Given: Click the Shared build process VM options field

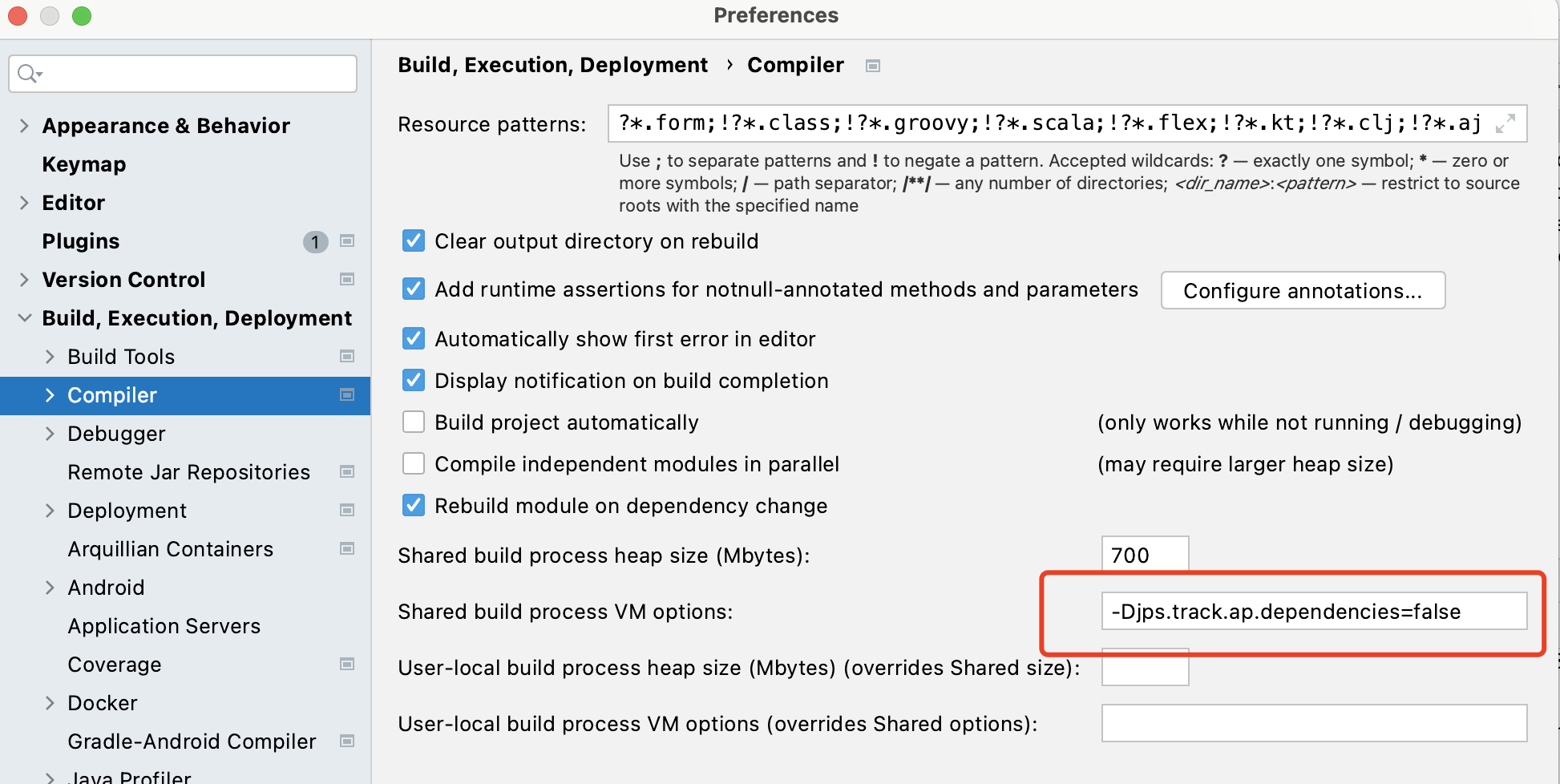Looking at the screenshot, I should point(1313,612).
